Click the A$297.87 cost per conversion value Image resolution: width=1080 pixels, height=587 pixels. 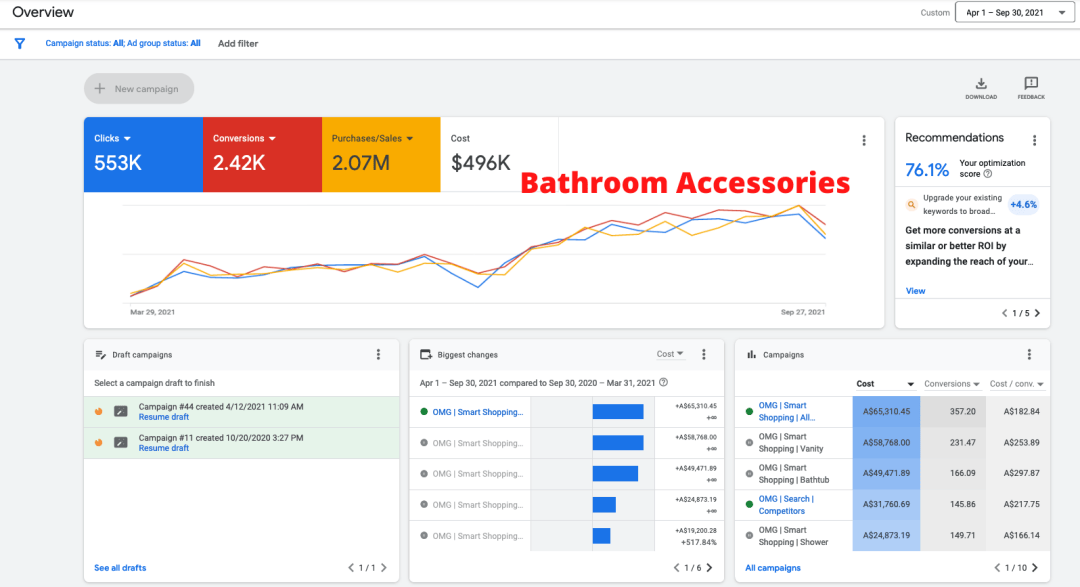pos(1021,473)
